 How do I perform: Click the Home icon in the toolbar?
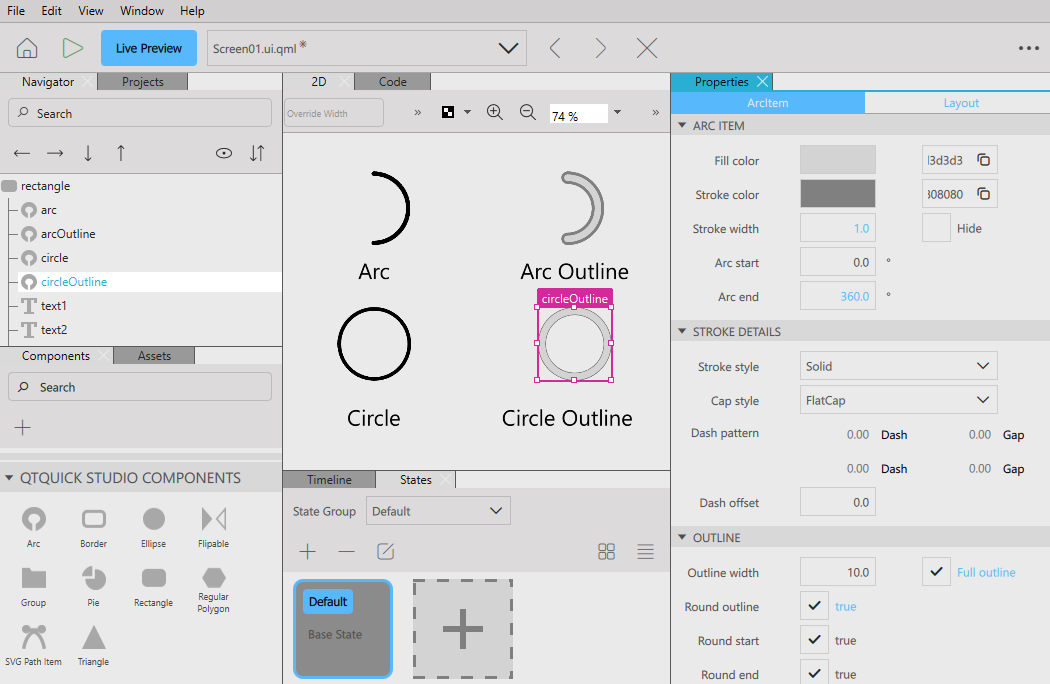pos(27,48)
